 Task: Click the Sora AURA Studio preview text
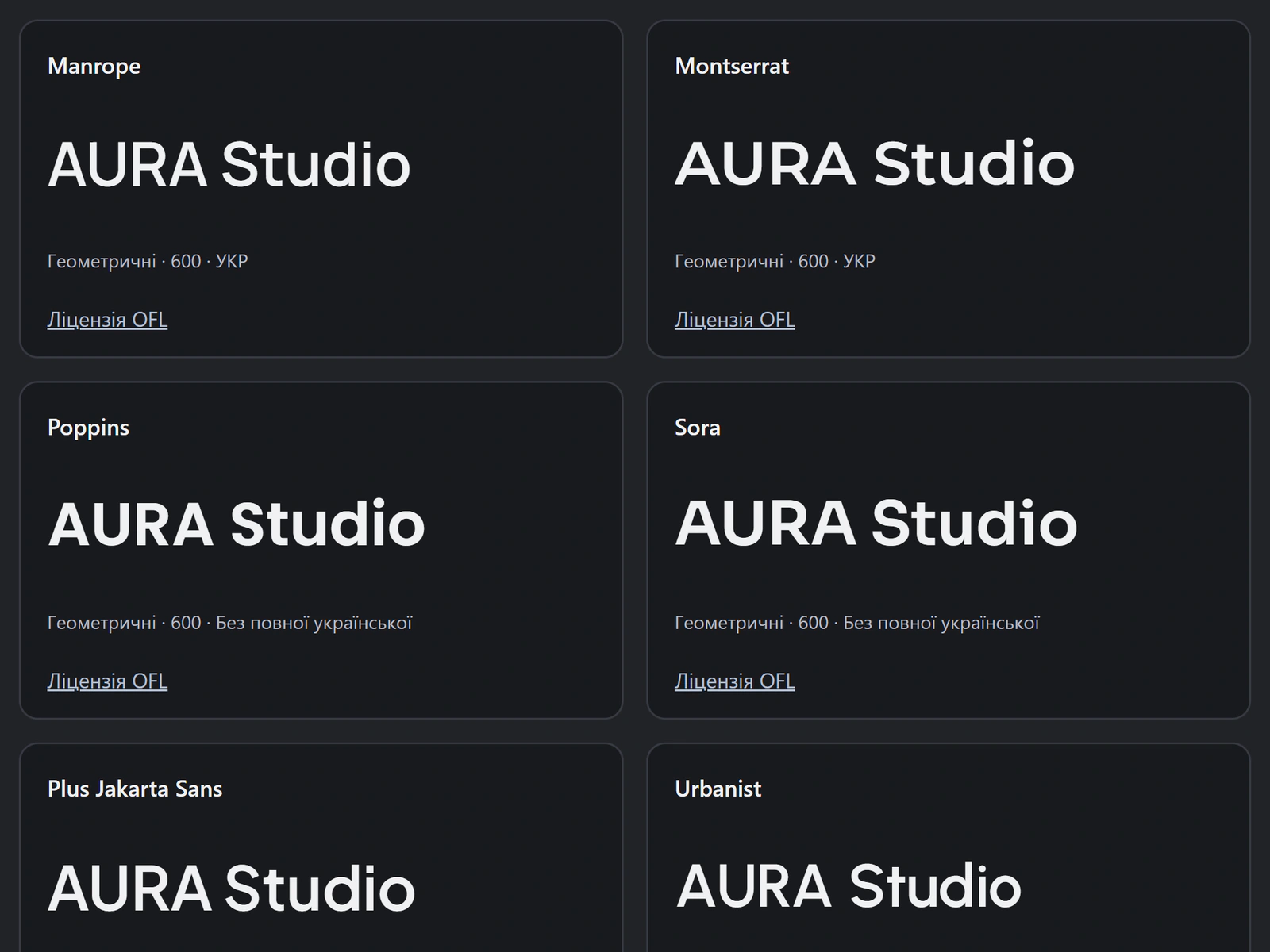[x=876, y=524]
